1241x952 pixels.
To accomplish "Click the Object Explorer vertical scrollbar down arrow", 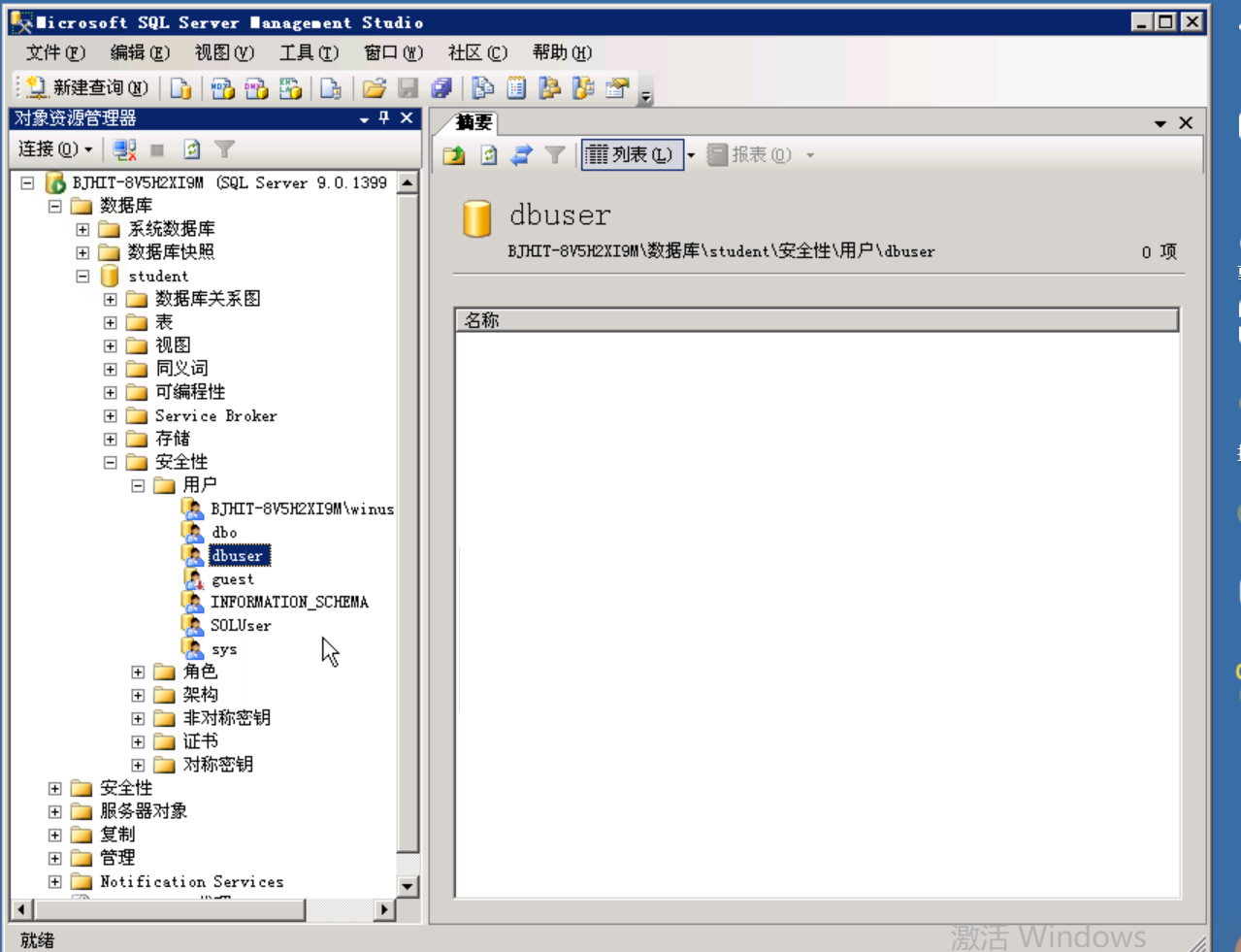I will pyautogui.click(x=408, y=886).
